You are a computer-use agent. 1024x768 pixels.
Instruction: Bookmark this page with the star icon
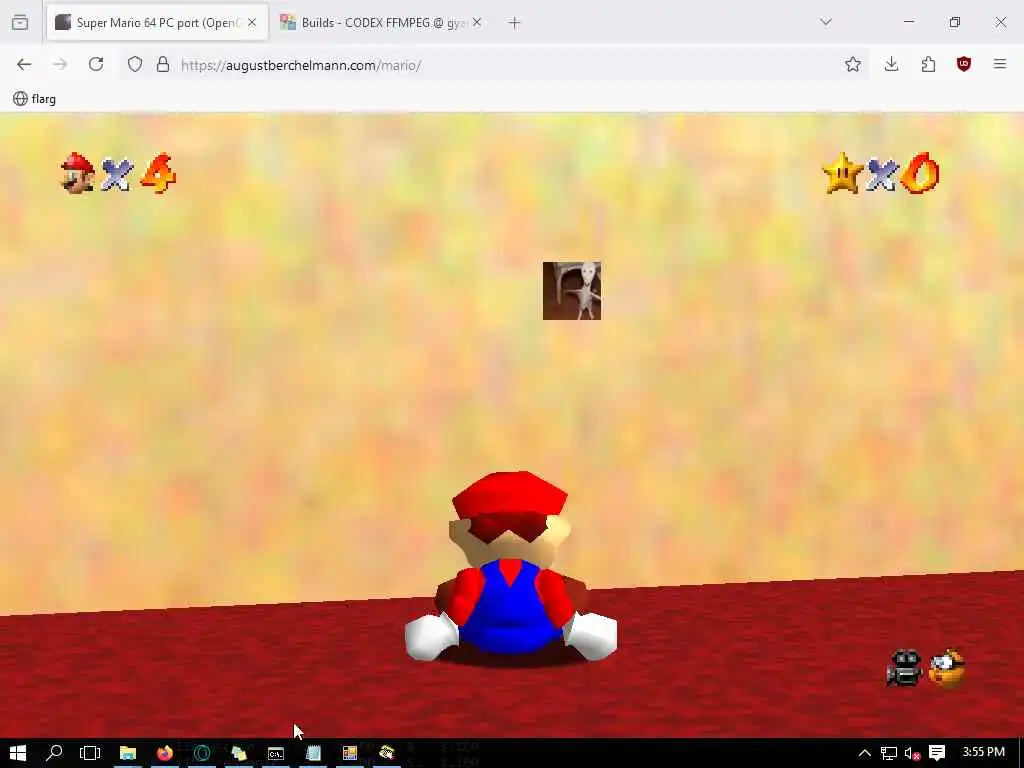853,64
